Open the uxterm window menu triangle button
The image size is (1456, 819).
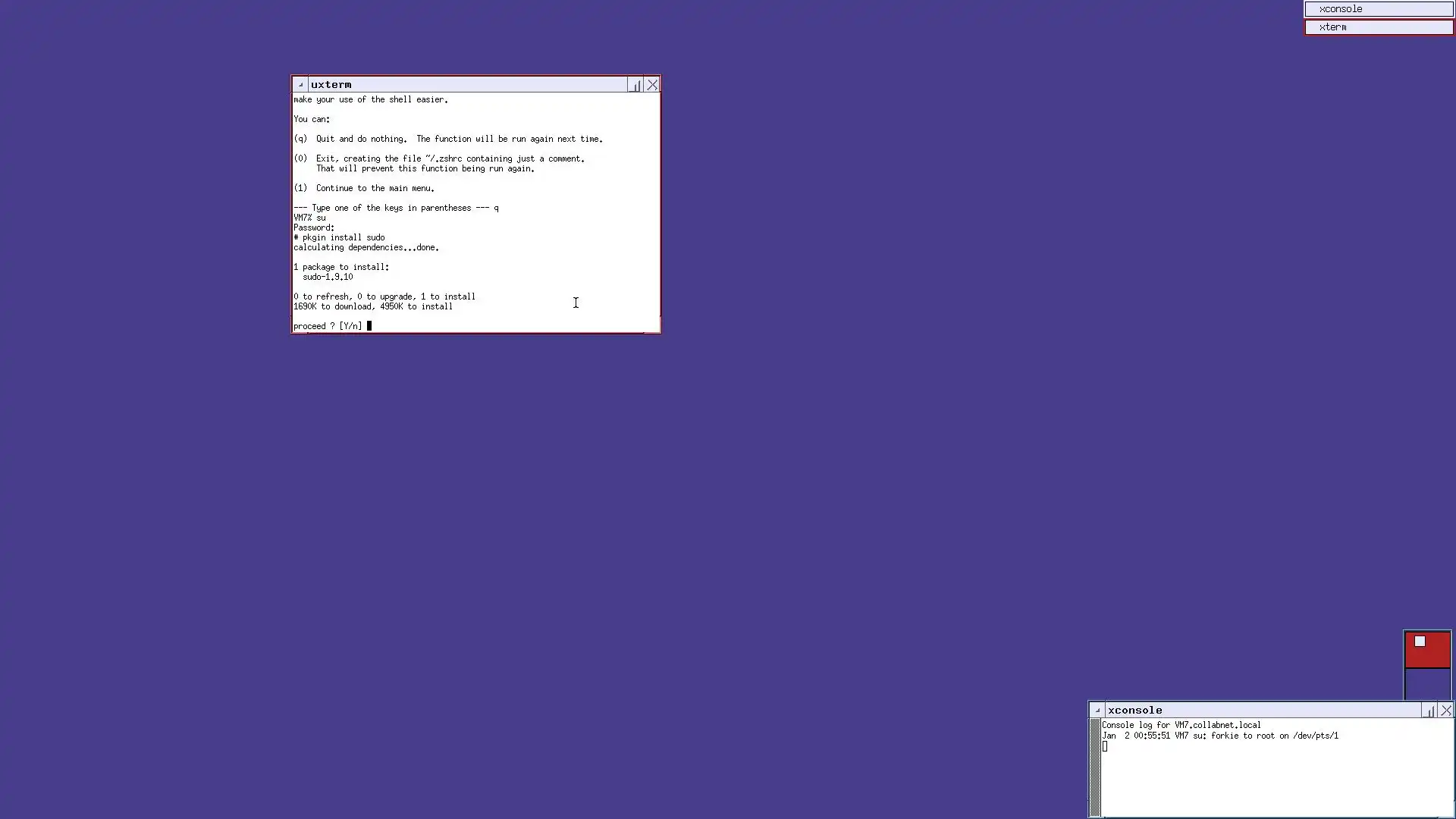pyautogui.click(x=300, y=85)
